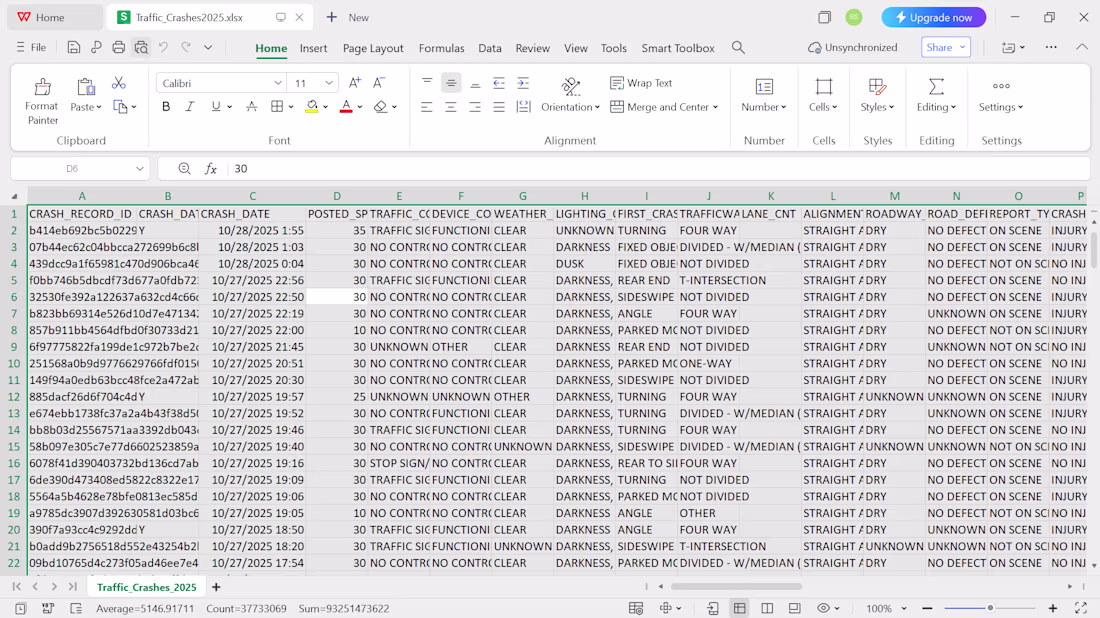Viewport: 1100px width, 618px height.
Task: Switch to the Page Layout tab
Action: click(x=373, y=48)
